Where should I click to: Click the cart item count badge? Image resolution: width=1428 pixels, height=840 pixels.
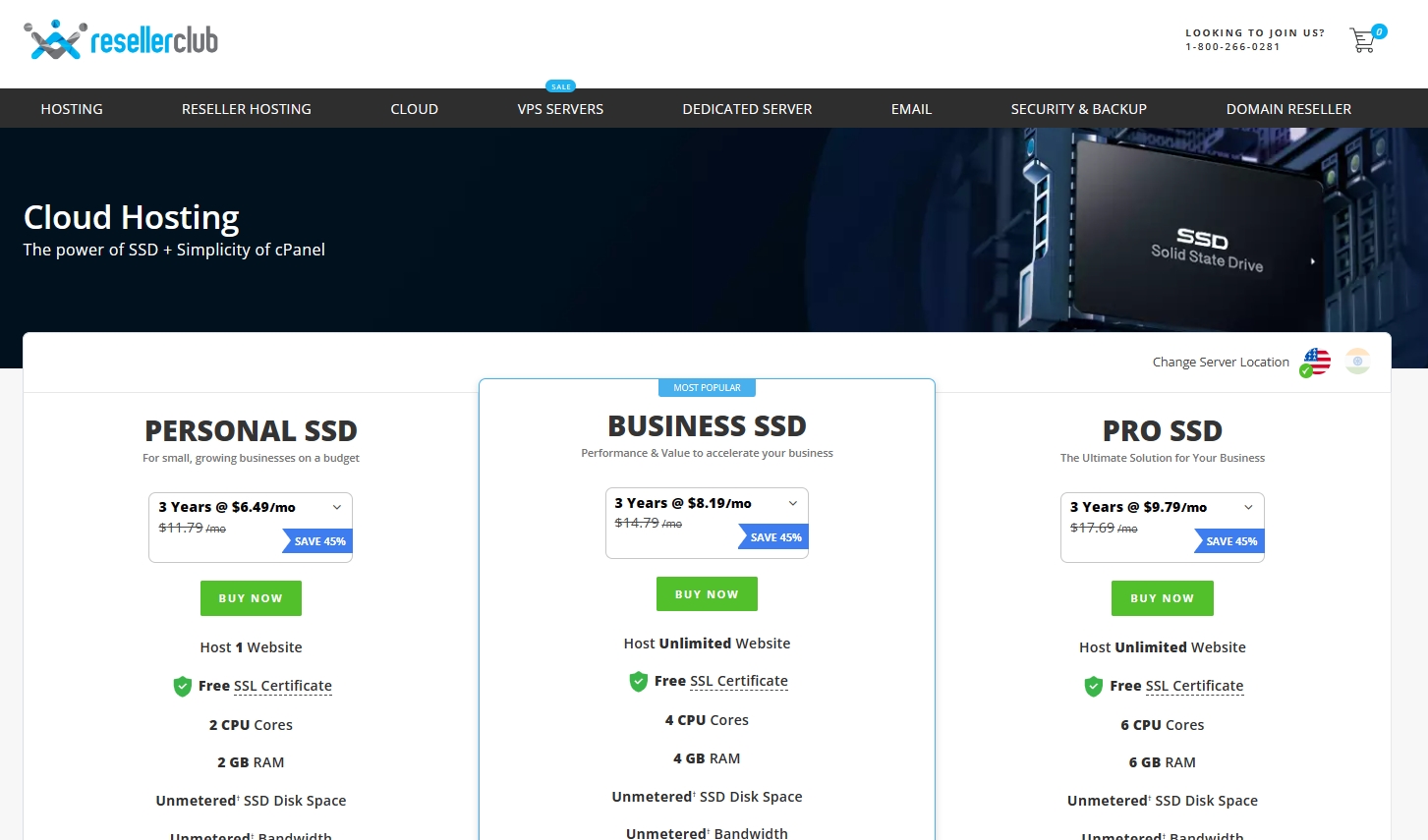1380,31
